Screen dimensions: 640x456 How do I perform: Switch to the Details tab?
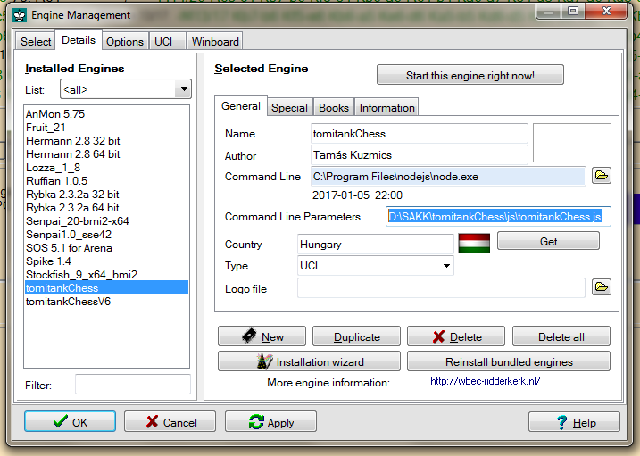click(78, 40)
